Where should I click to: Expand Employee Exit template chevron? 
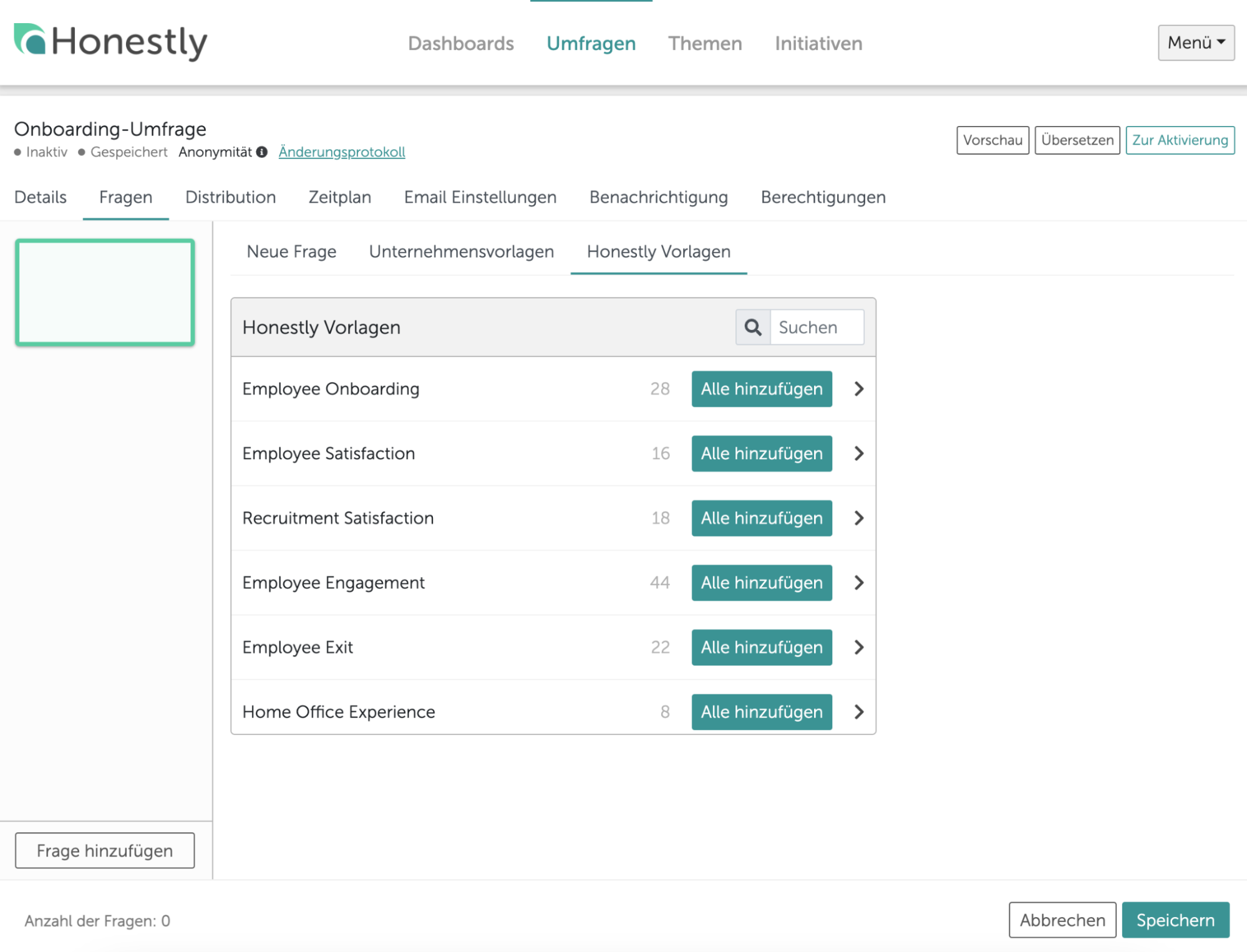(859, 647)
